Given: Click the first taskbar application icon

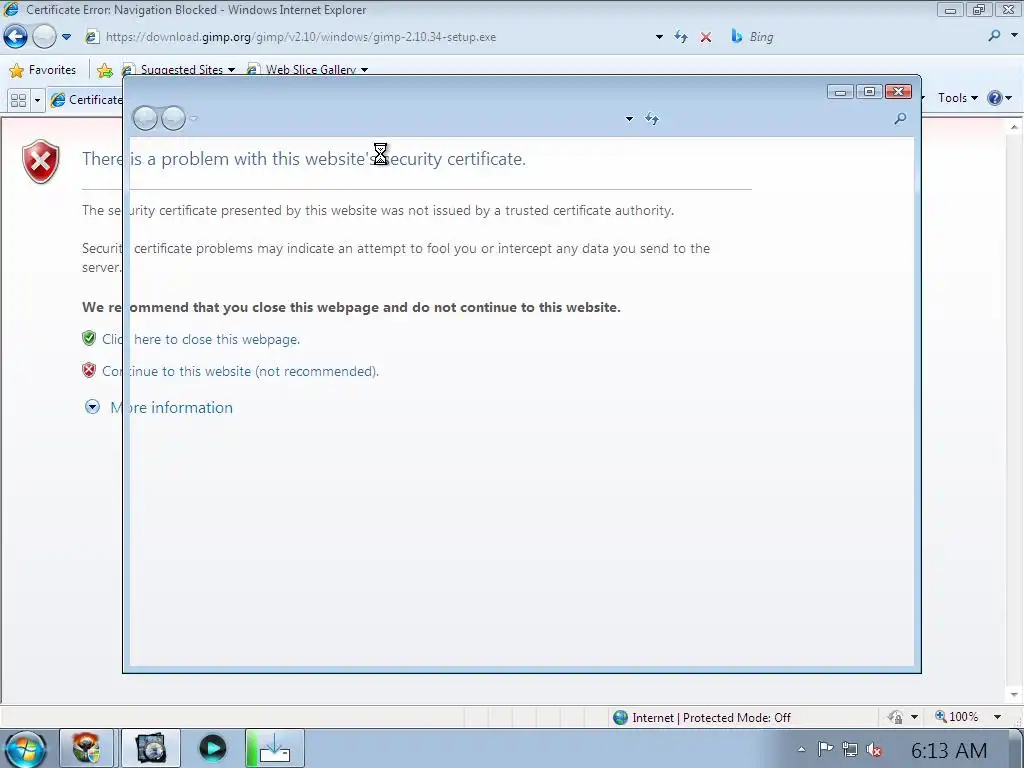Looking at the screenshot, I should click(x=86, y=748).
